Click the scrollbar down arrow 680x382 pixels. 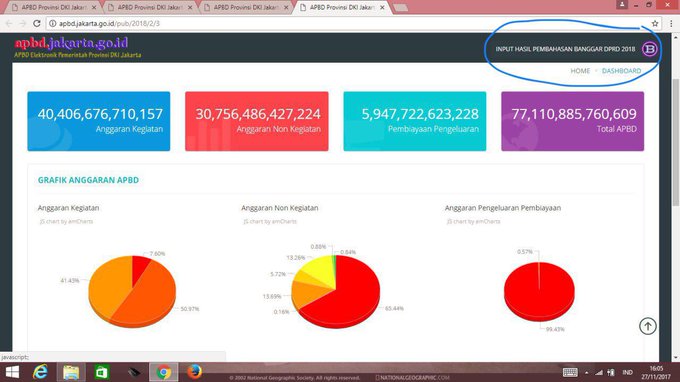click(x=675, y=357)
